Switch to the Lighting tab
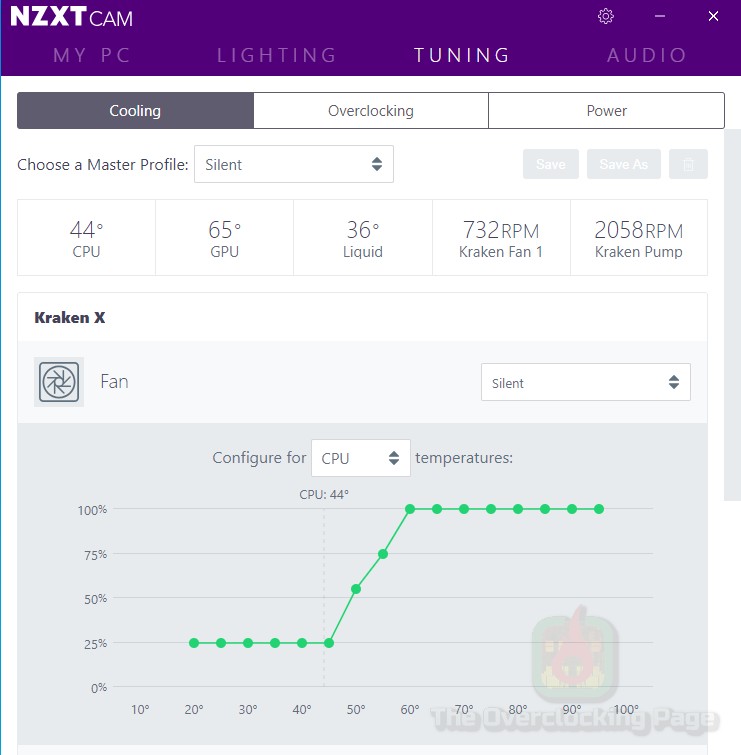The width and height of the screenshot is (741, 755). [277, 55]
